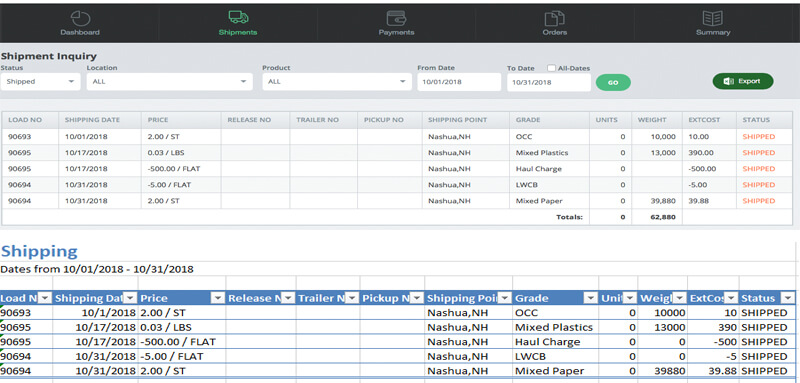Viewport: 800px width, 383px height.
Task: Click the green GO button
Action: pos(613,83)
